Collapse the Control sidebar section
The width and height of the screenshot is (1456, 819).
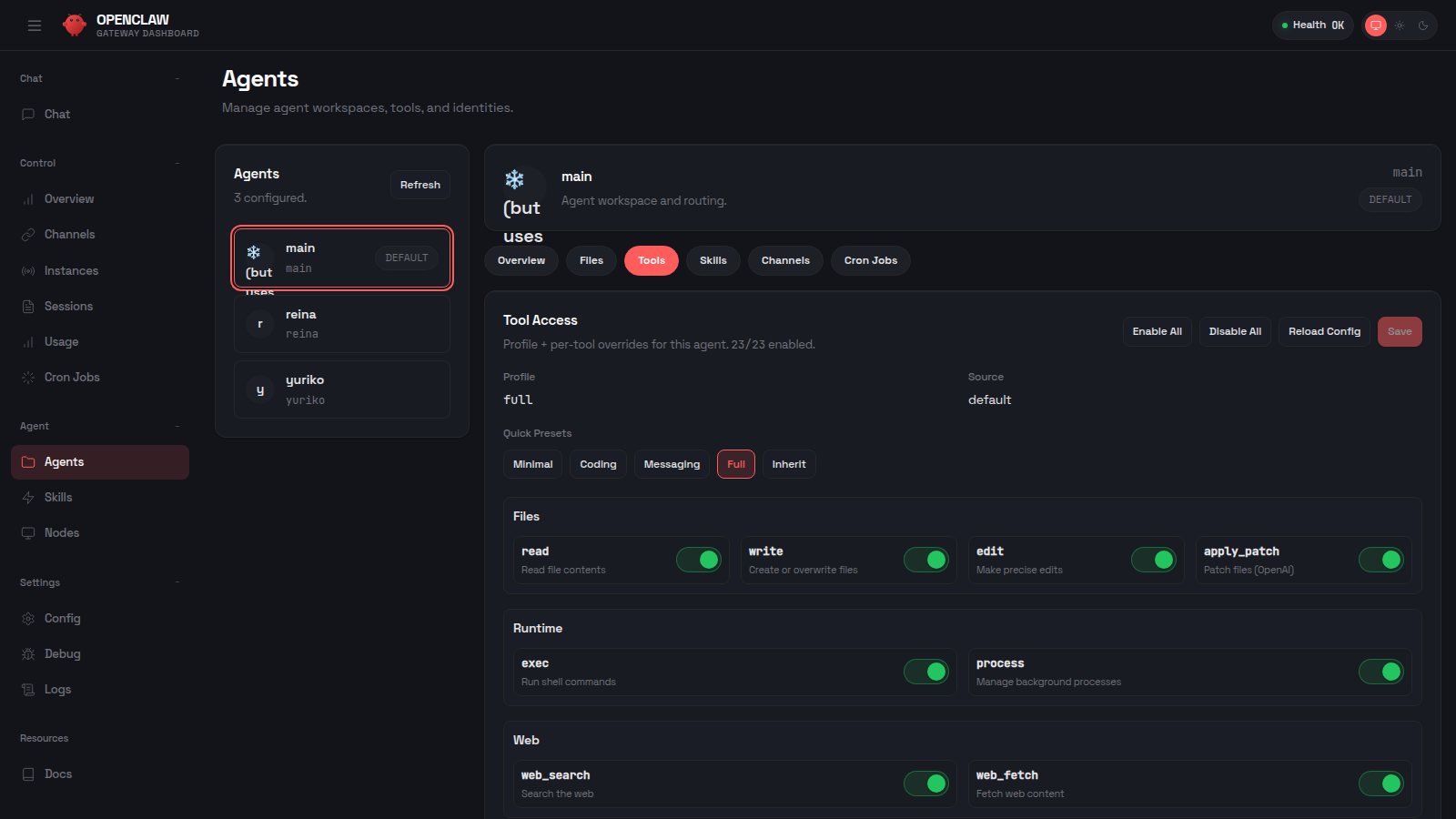click(x=177, y=163)
